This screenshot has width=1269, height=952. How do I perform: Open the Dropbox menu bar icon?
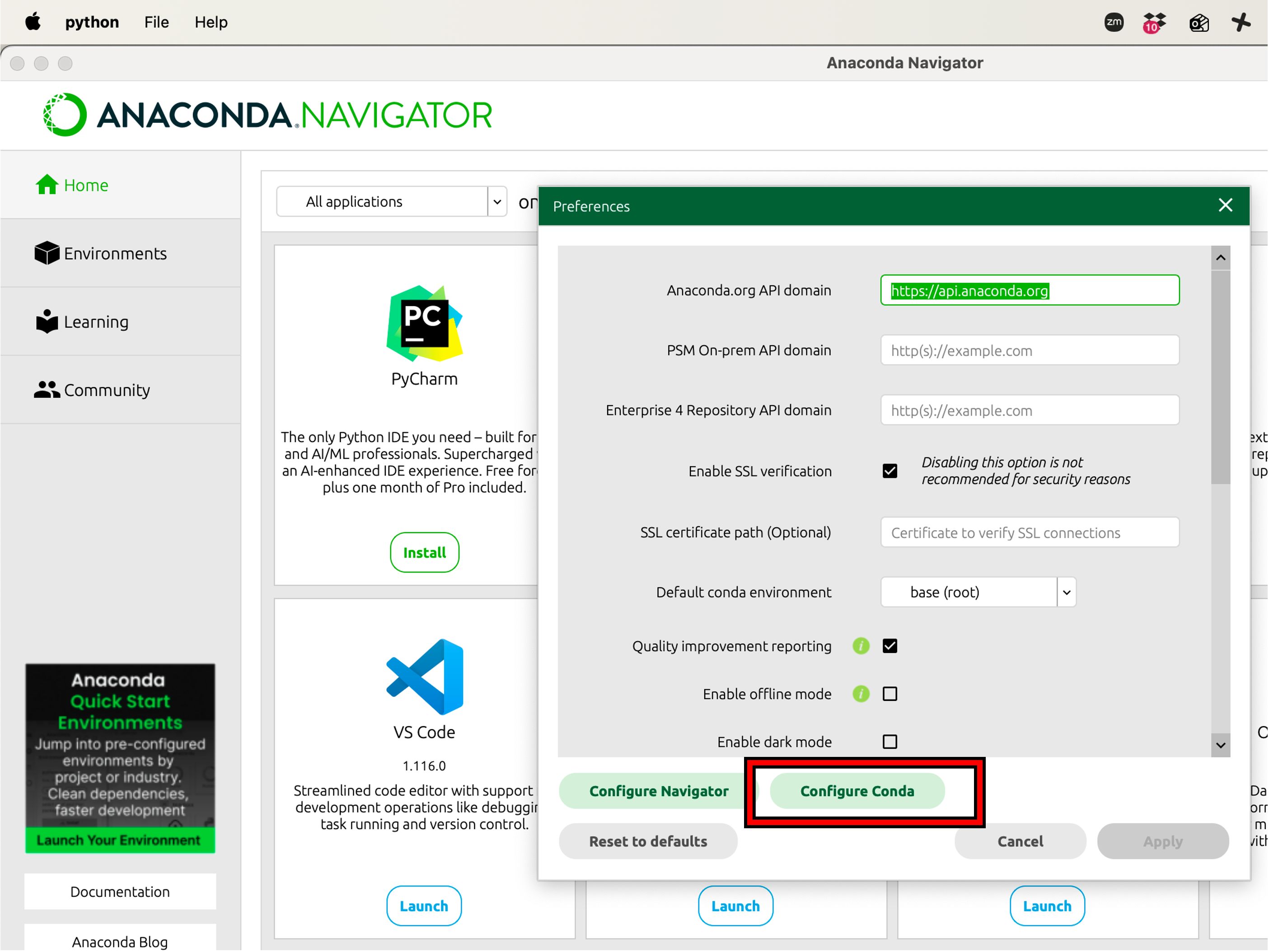pos(1154,23)
